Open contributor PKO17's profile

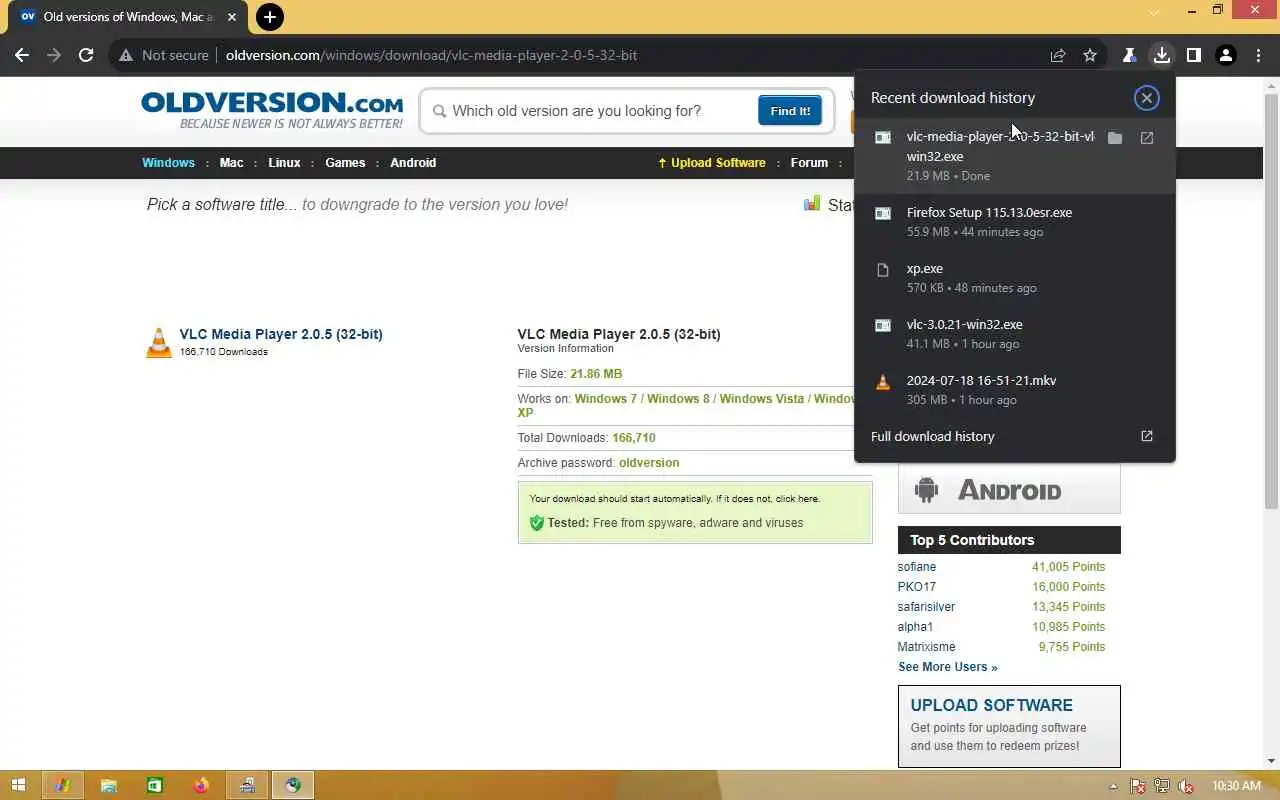917,586
